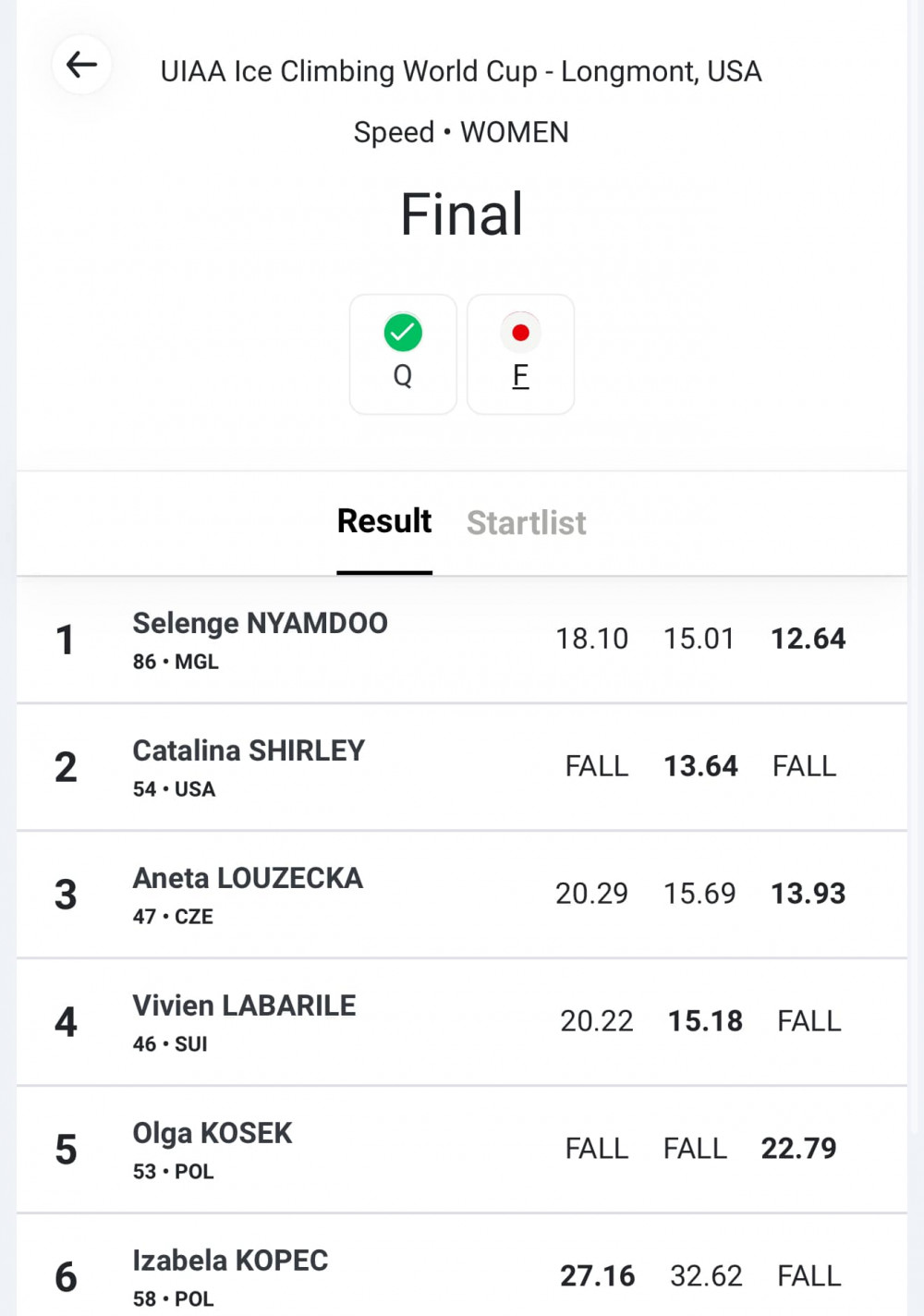Select Olga KOSEK result row

click(462, 1150)
